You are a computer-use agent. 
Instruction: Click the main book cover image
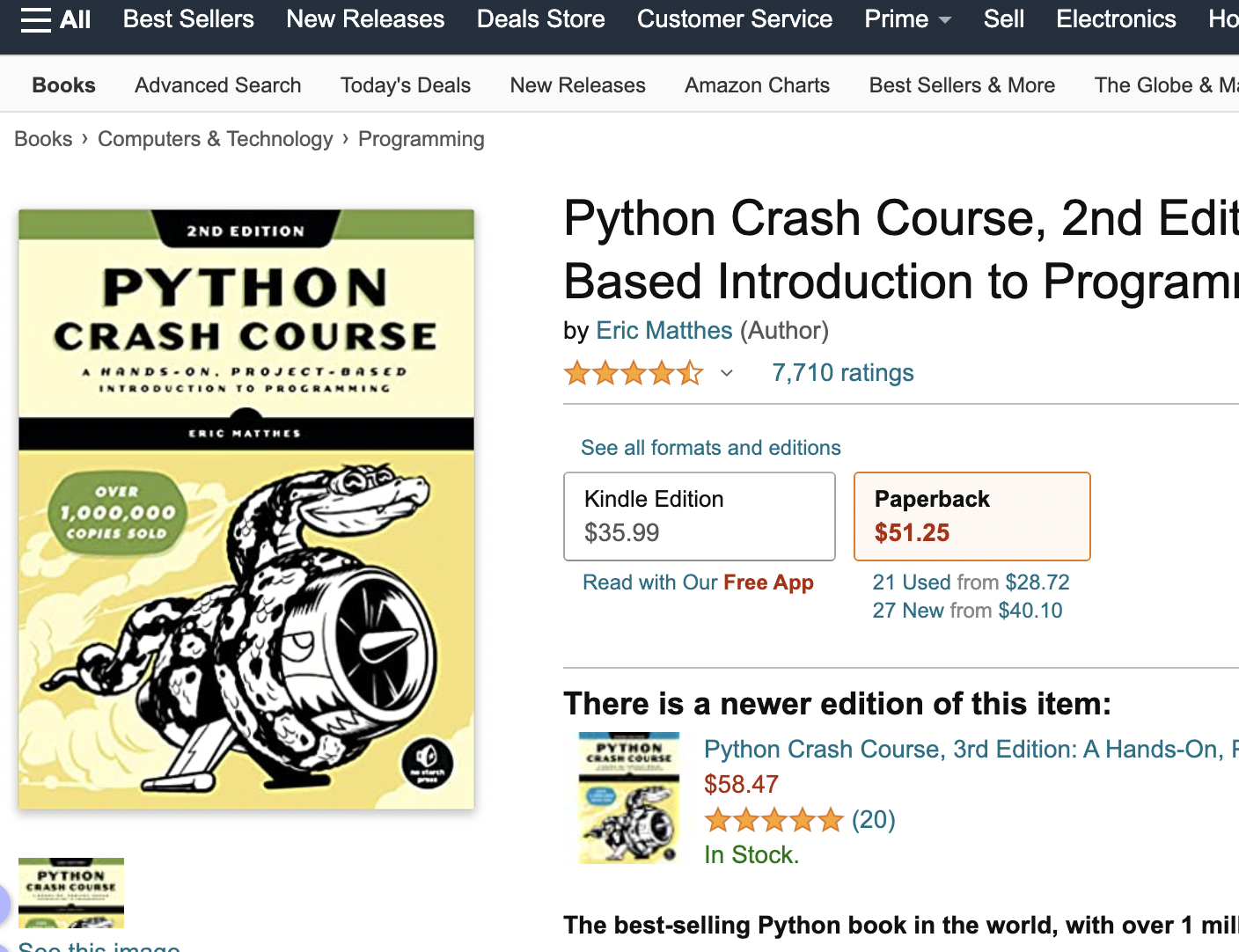click(246, 509)
